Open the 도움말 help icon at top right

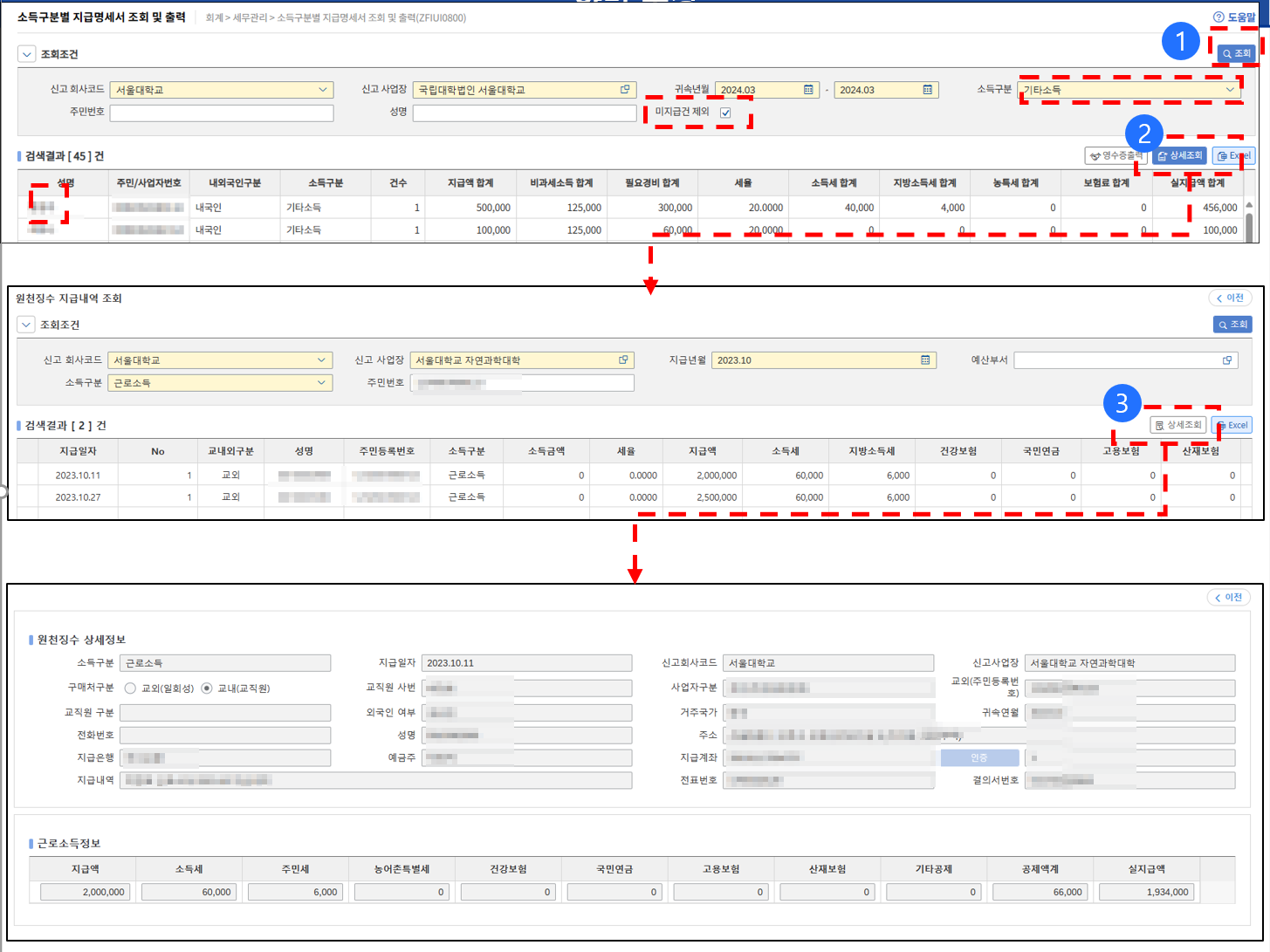click(x=1219, y=17)
